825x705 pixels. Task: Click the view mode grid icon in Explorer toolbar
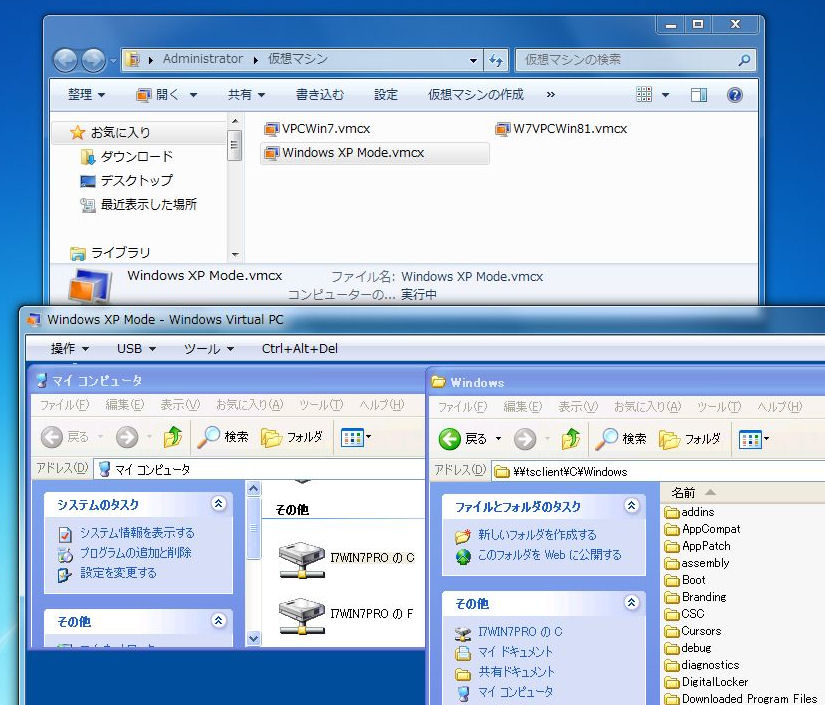[x=644, y=95]
